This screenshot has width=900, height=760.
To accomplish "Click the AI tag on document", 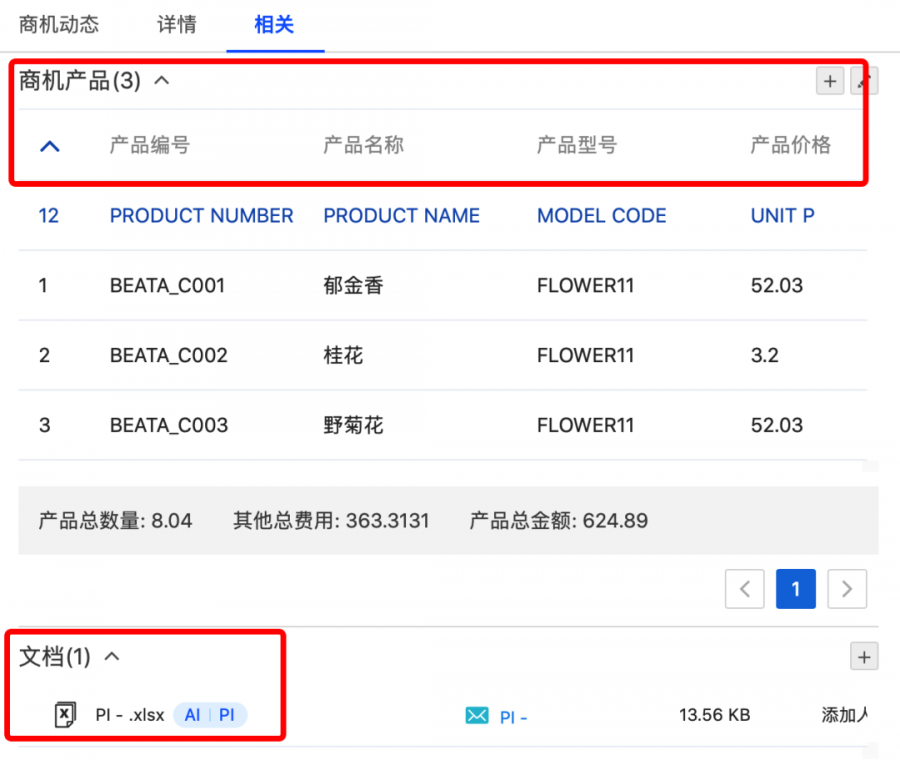I will 192,715.
